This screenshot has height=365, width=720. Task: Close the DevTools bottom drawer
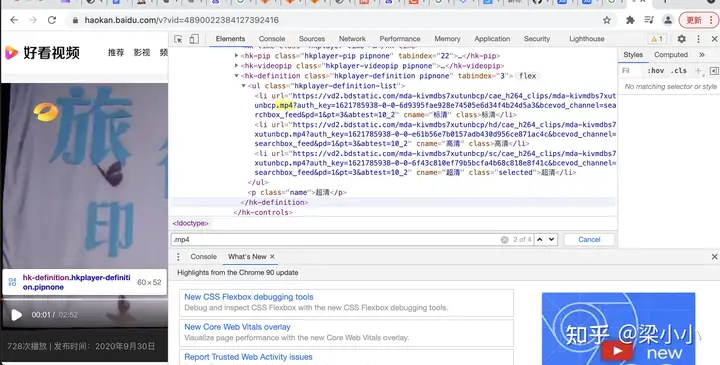click(714, 257)
